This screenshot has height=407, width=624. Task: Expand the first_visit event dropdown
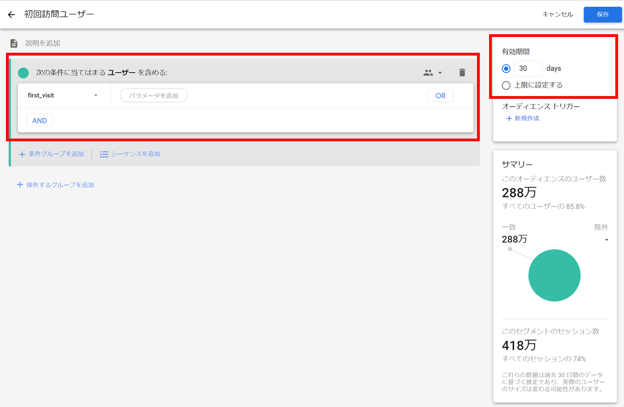click(96, 96)
